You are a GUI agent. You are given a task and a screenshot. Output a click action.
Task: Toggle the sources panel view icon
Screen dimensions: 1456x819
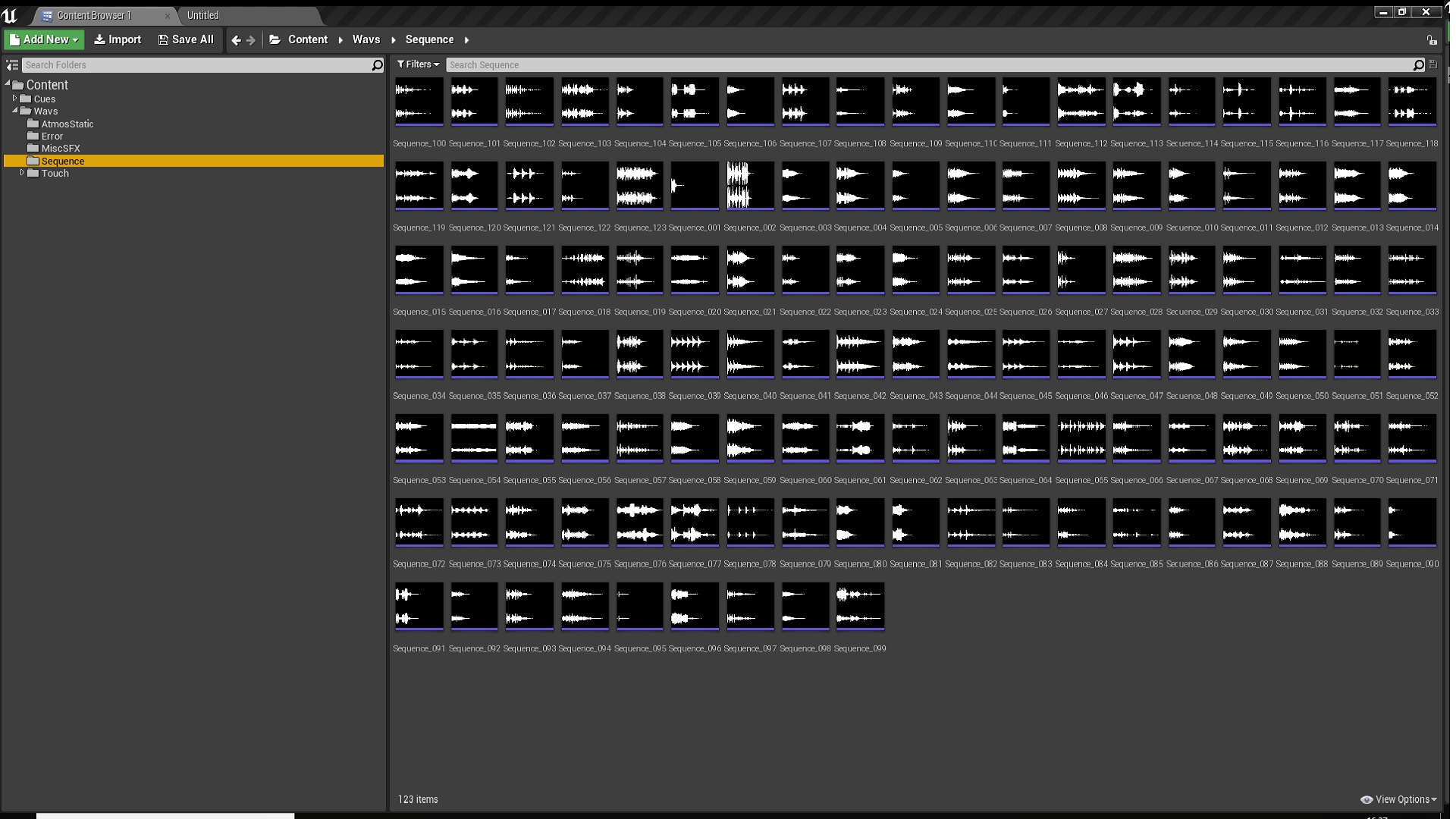point(12,65)
